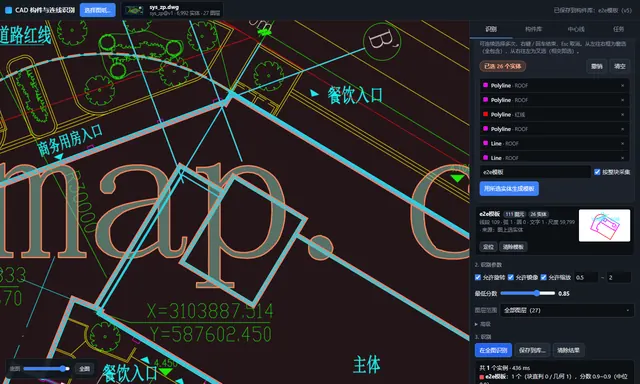This screenshot has width=640, height=384.
Task: Click the blue app logo square
Action: [8, 10]
